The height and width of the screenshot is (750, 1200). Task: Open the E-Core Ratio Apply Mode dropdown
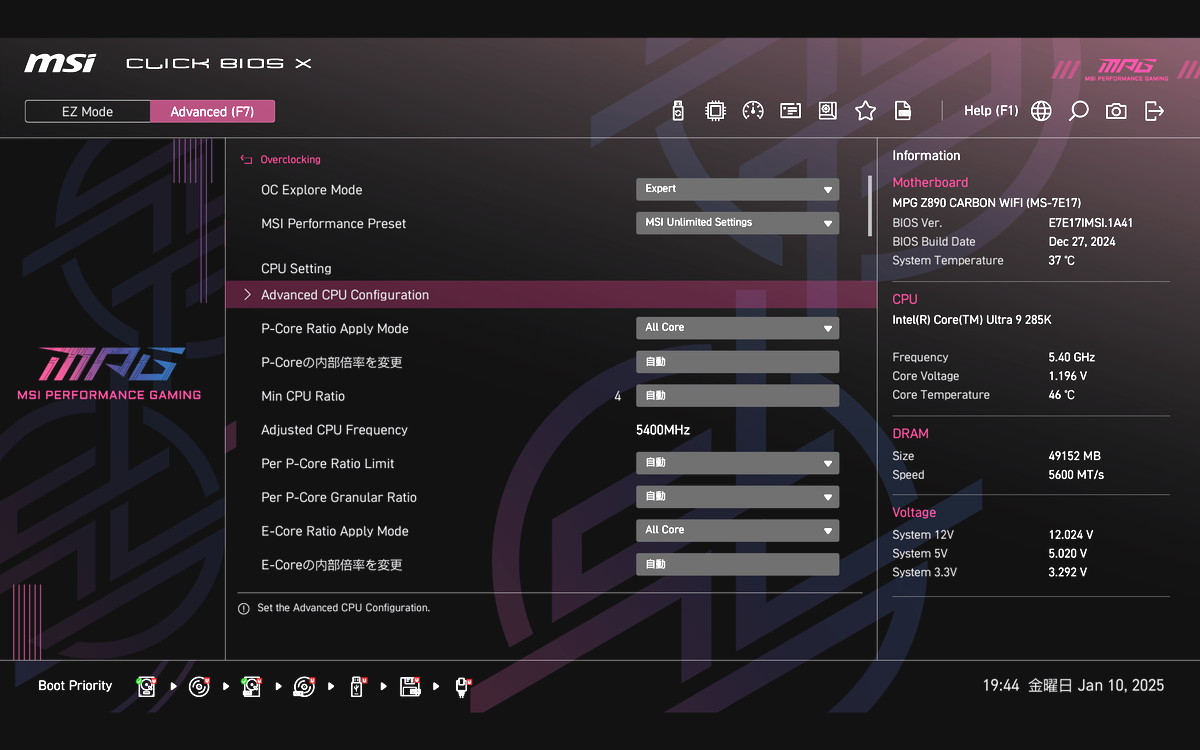(x=737, y=530)
